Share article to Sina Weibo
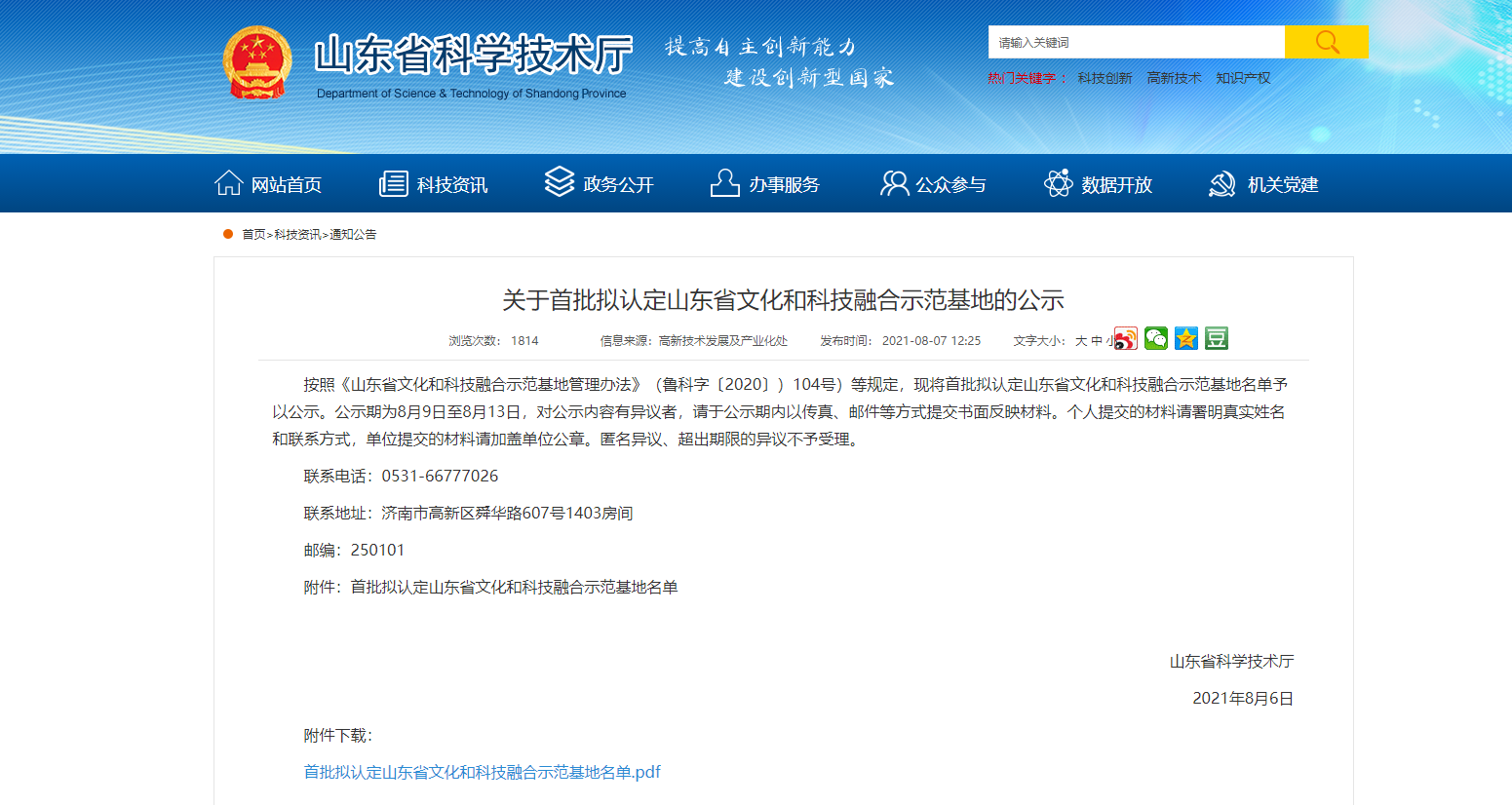Viewport: 1512px width, 805px height. 1126,339
